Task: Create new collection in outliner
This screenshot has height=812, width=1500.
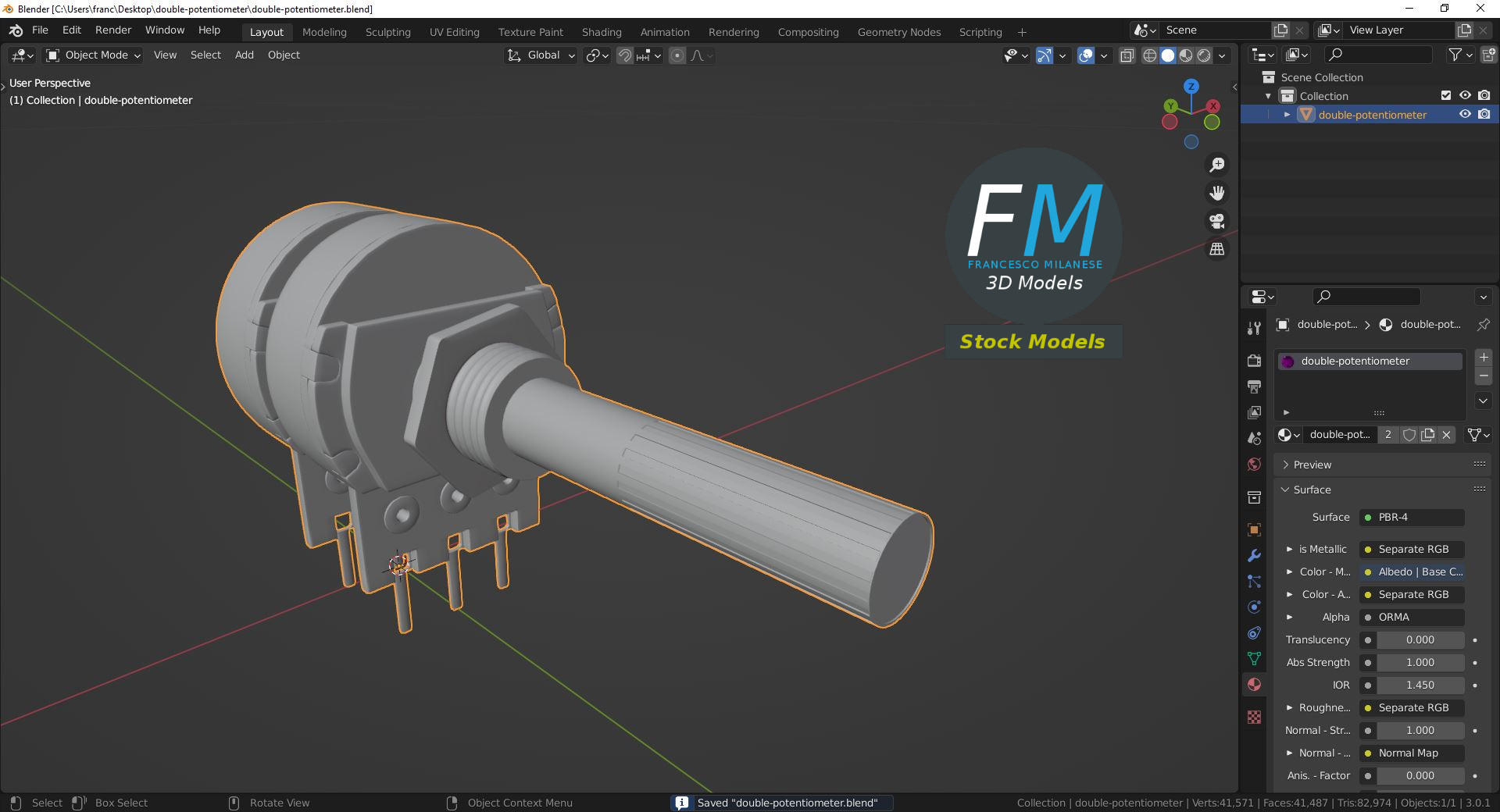Action: pos(1488,55)
